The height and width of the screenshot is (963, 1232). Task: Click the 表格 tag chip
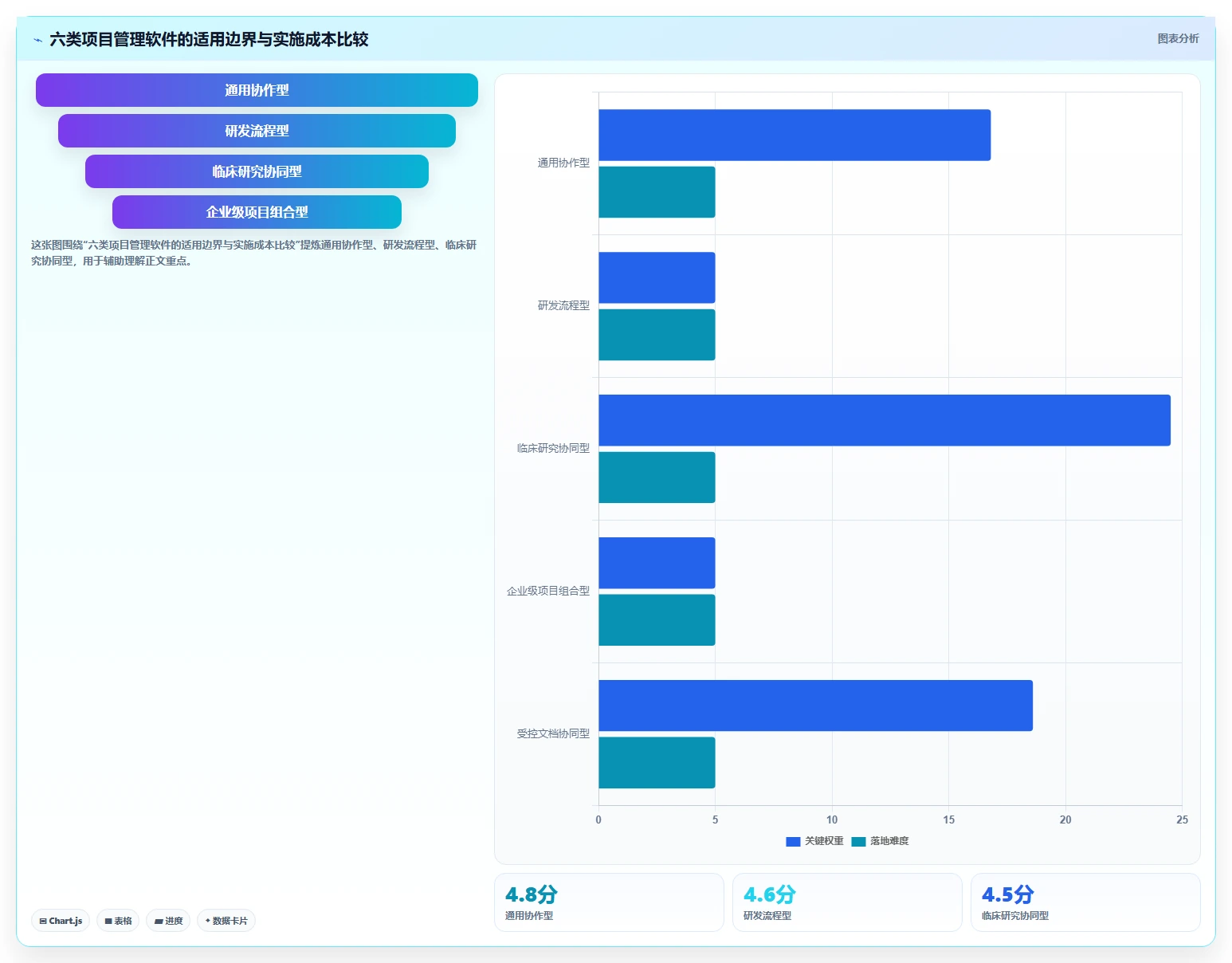pos(118,921)
